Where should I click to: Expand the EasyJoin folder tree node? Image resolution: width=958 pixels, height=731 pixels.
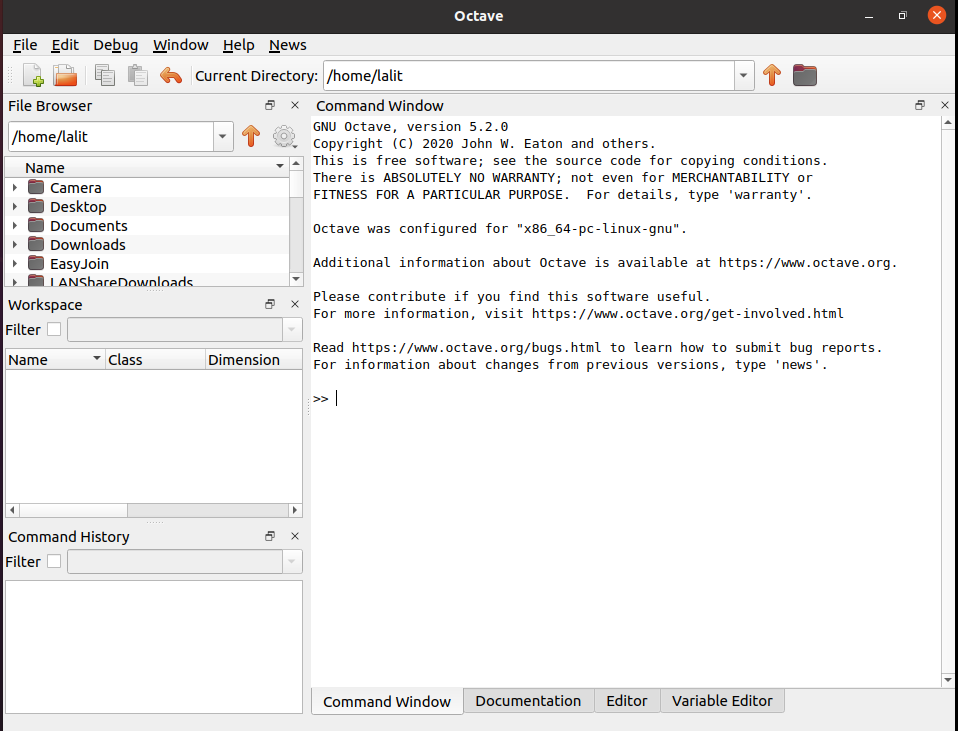pyautogui.click(x=15, y=263)
